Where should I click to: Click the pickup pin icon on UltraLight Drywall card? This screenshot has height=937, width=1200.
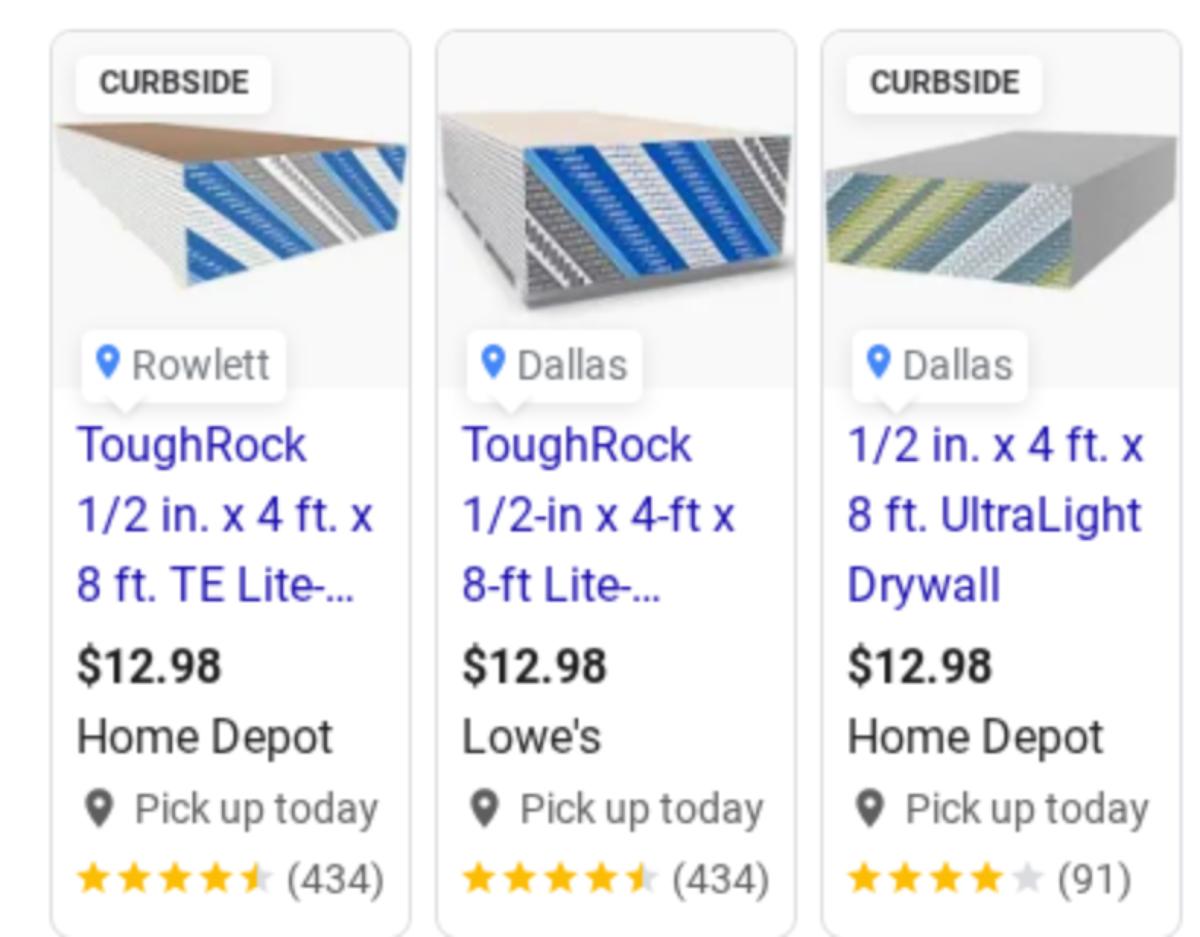tap(870, 809)
